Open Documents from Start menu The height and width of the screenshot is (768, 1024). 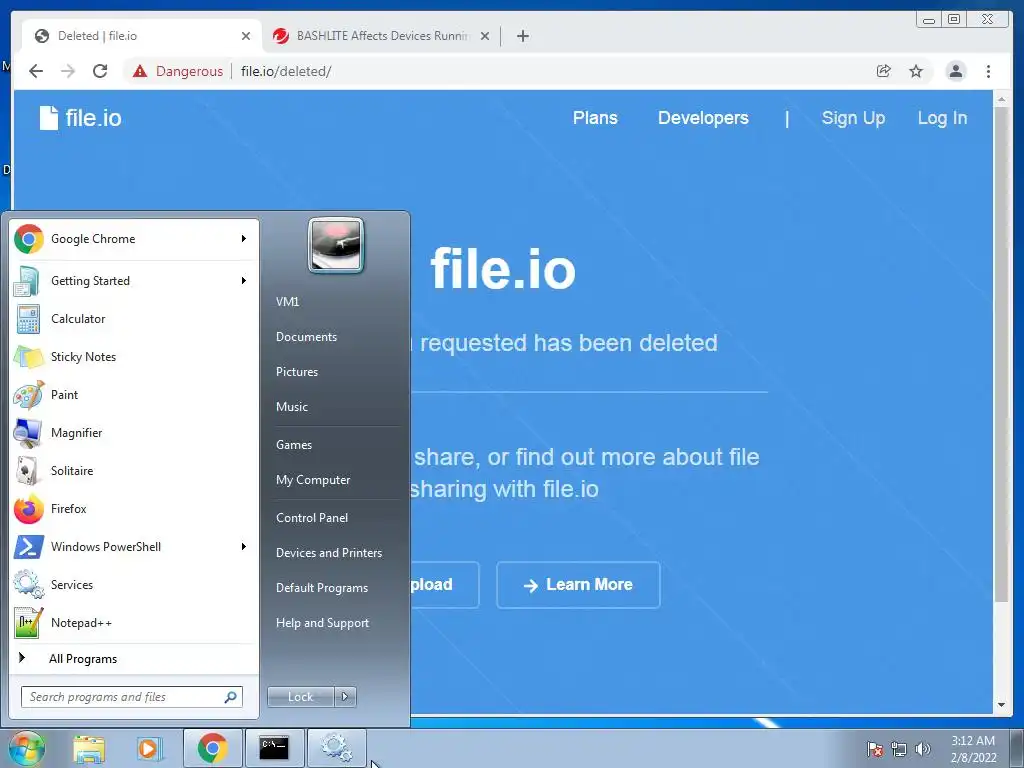pos(306,337)
